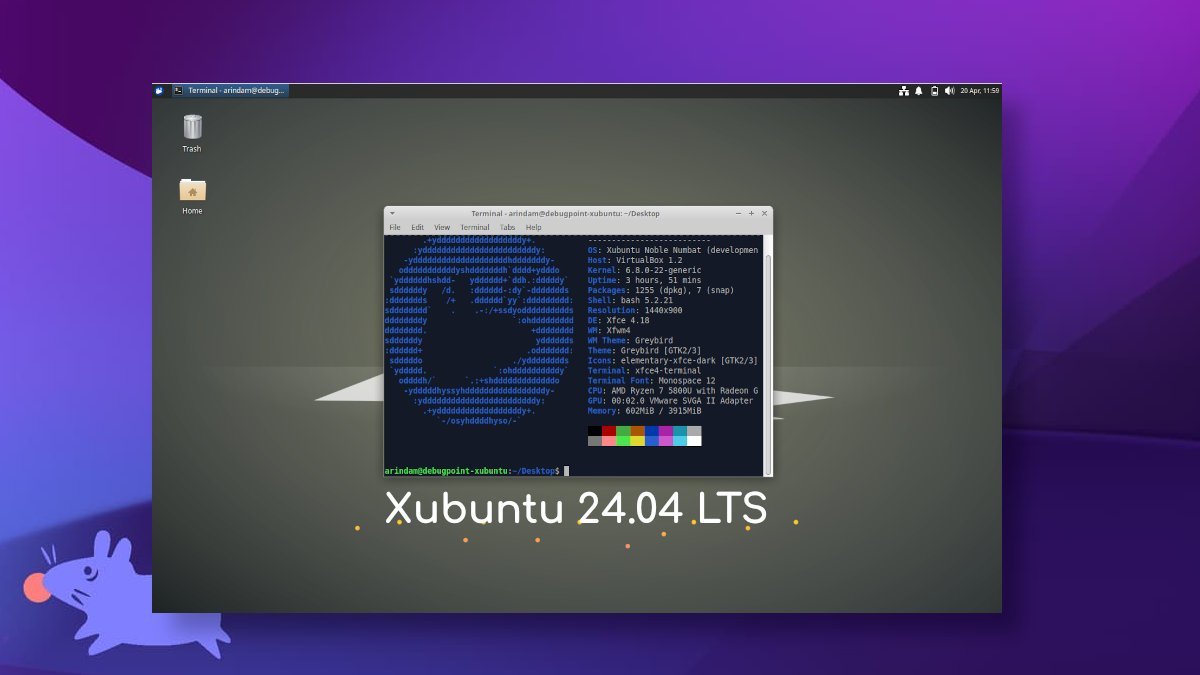Click the 'arindam@debugpoint-xubuntu' prompt text
The width and height of the screenshot is (1200, 675).
(446, 471)
